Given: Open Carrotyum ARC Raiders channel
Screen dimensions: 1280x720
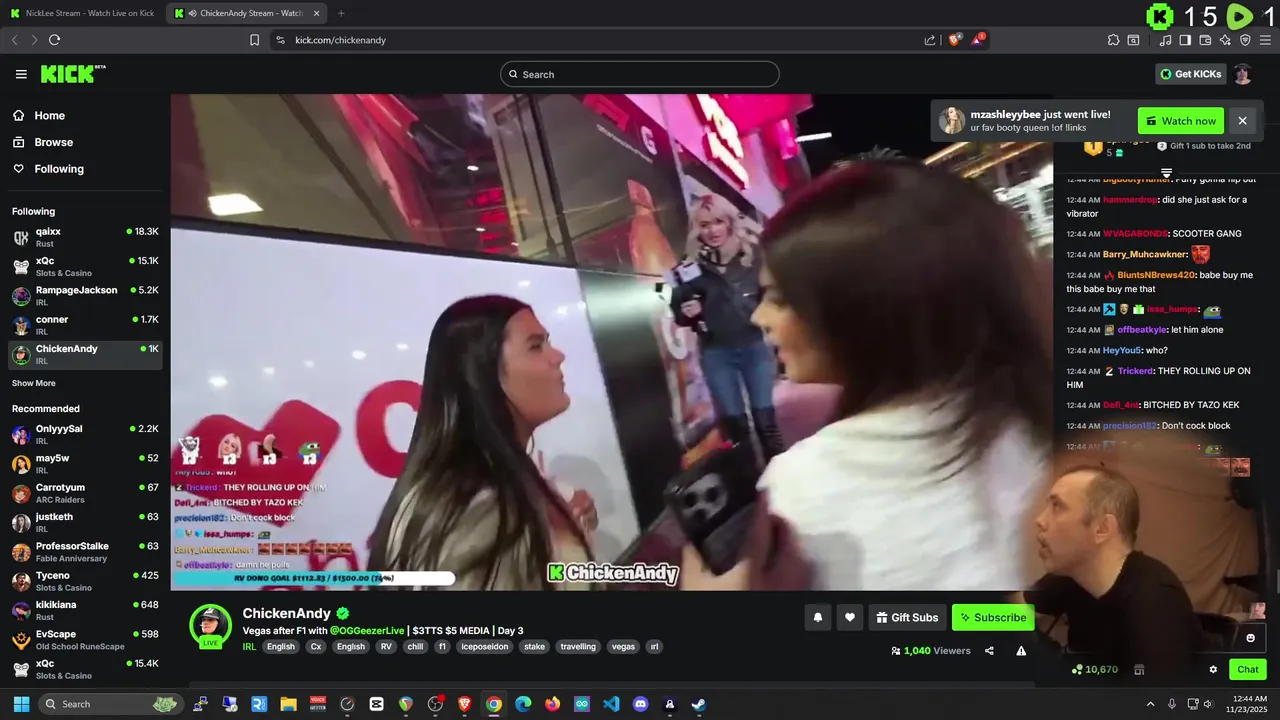Looking at the screenshot, I should click(x=85, y=493).
